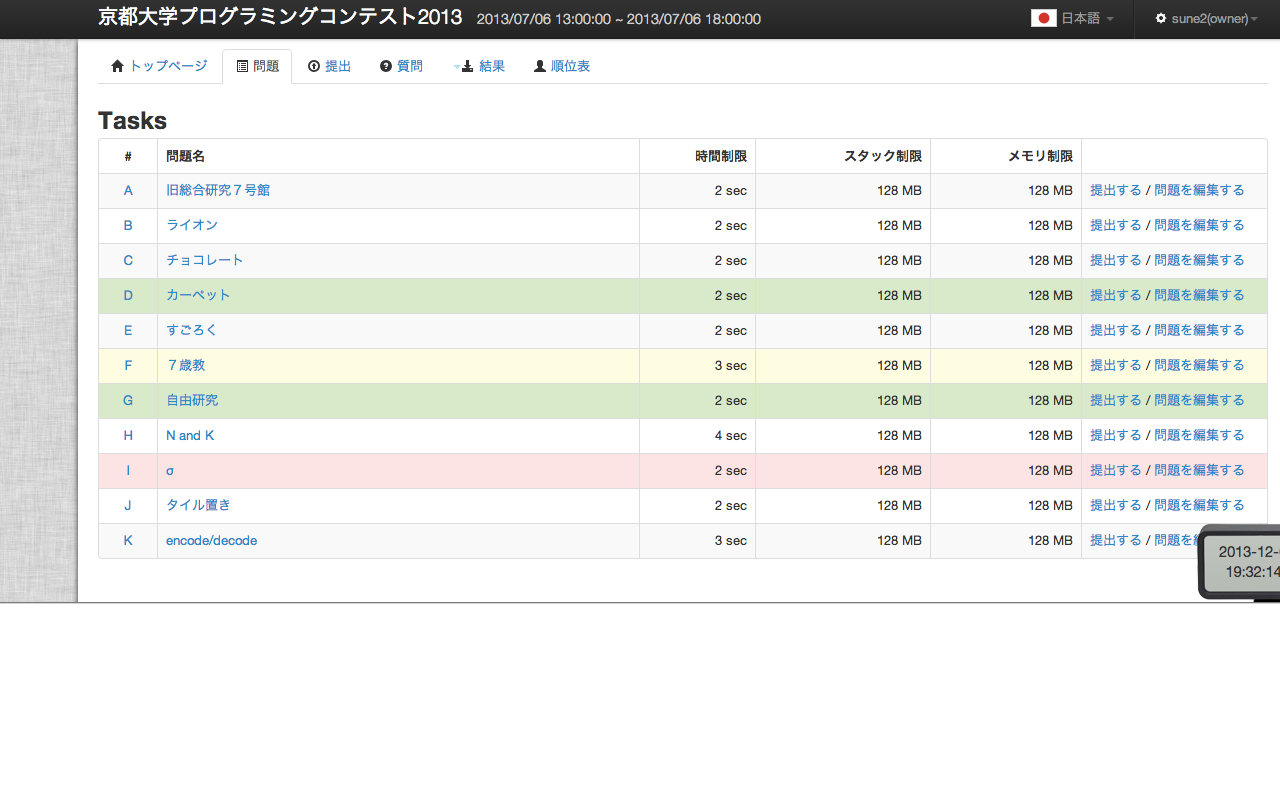Viewport: 1280px width, 800px height.
Task: Click 問題を編集する in the 自由研究 row
Action: [x=1200, y=400]
